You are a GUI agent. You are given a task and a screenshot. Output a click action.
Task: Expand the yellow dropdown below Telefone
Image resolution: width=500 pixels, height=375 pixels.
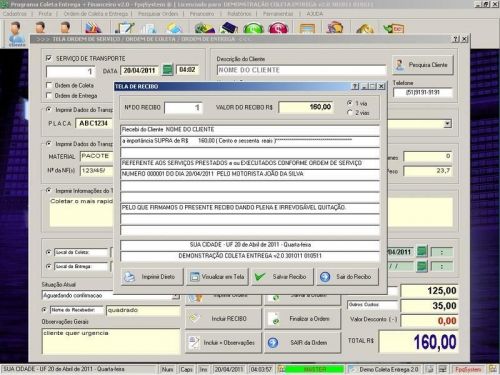click(x=447, y=124)
